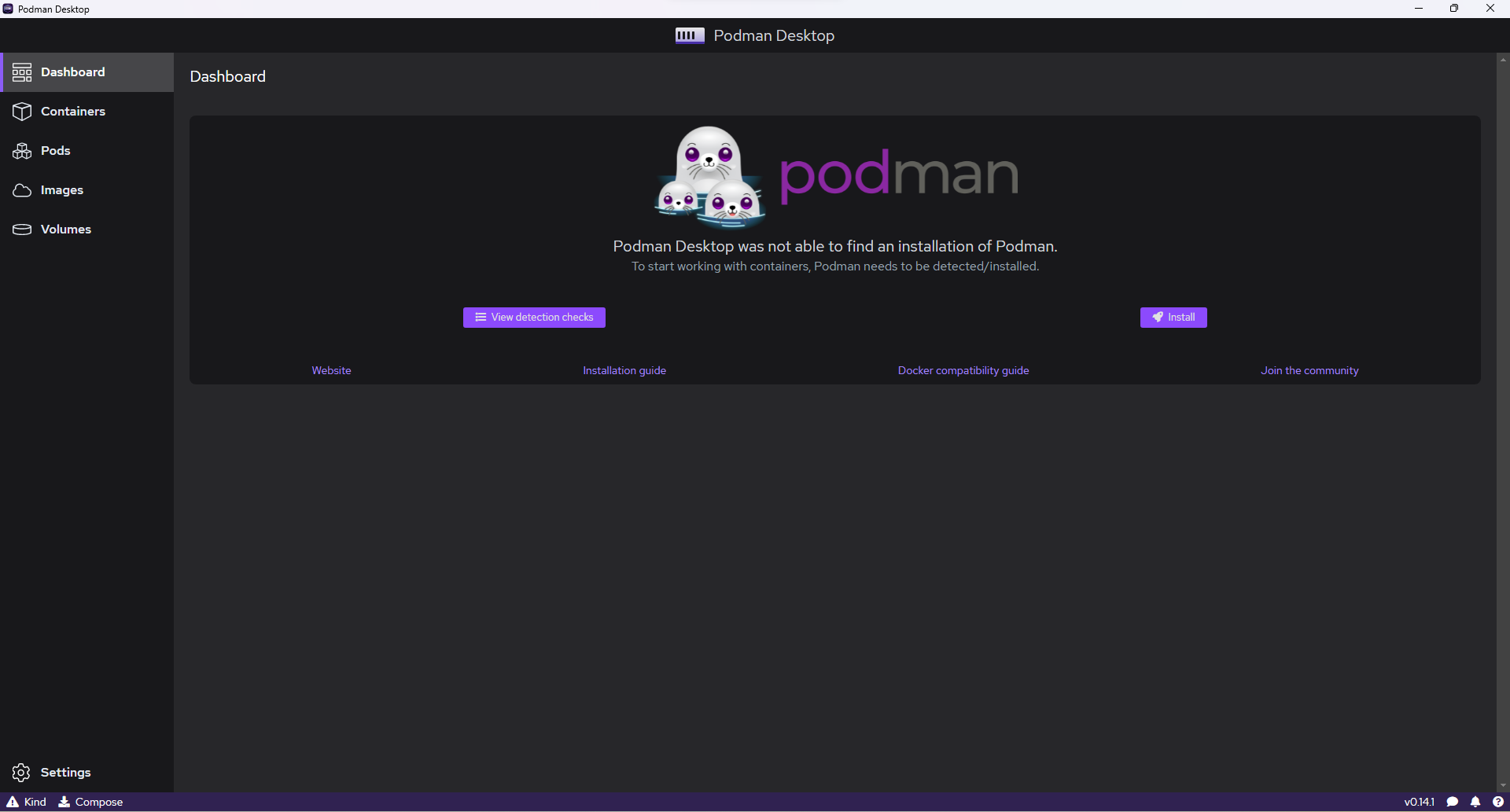
Task: Open View detection checks
Action: click(534, 317)
